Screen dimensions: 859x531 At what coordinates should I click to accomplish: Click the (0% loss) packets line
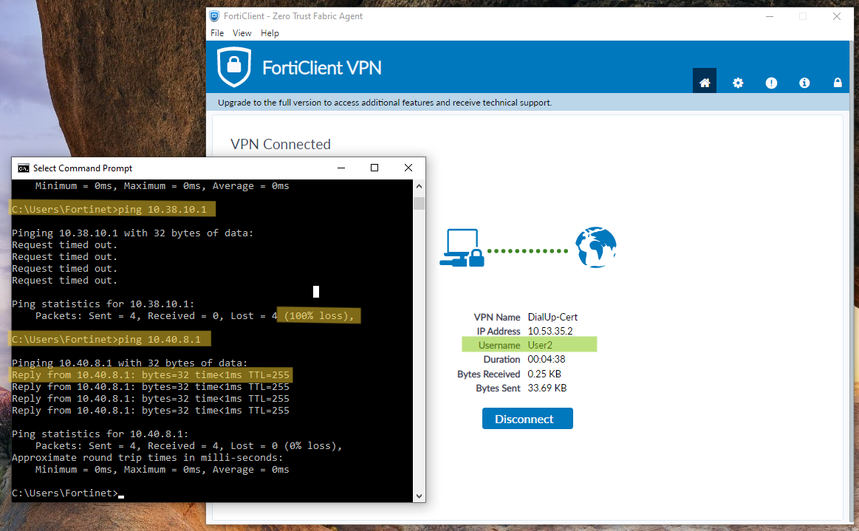pyautogui.click(x=188, y=446)
